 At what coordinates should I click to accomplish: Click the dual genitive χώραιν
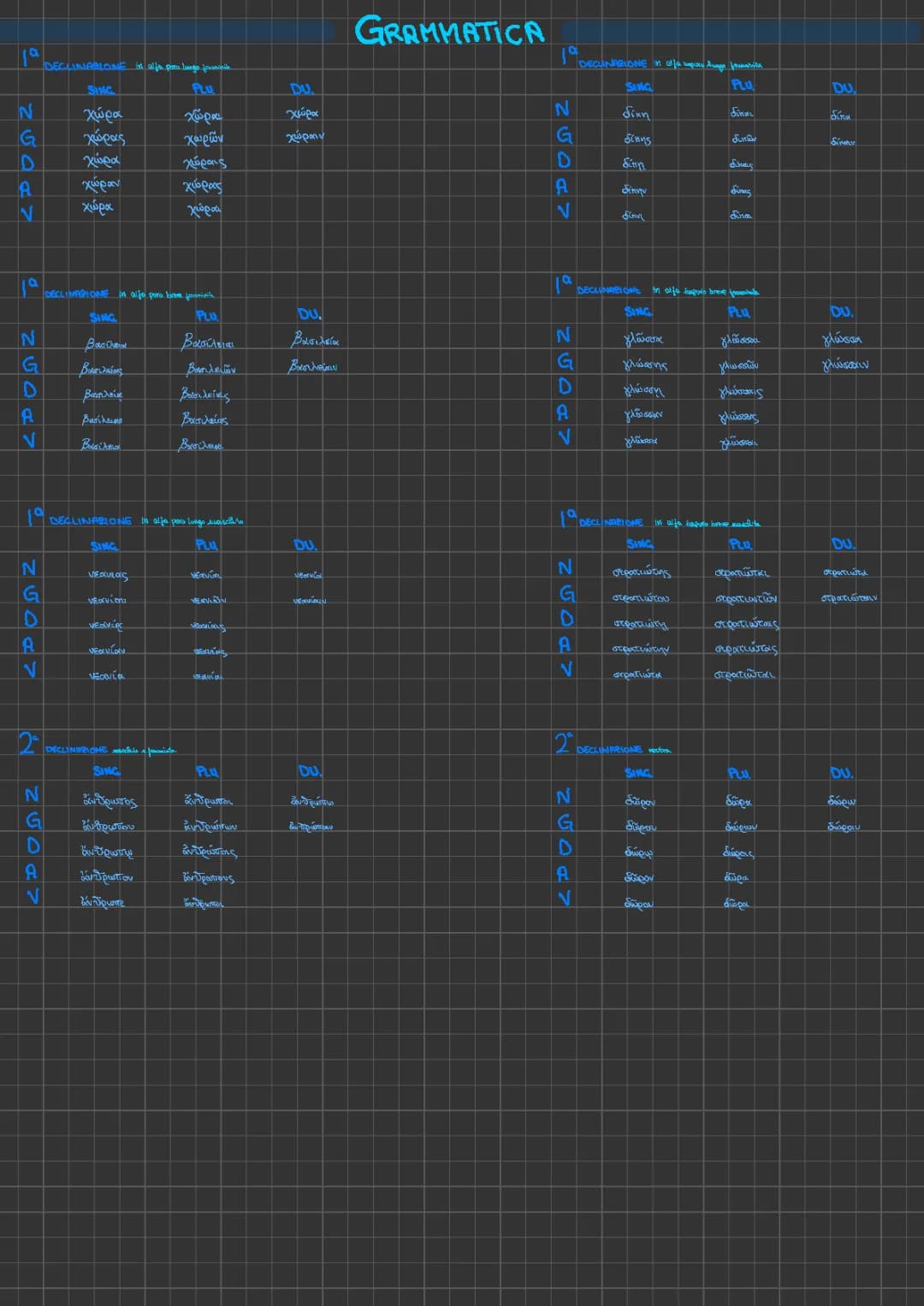point(305,136)
